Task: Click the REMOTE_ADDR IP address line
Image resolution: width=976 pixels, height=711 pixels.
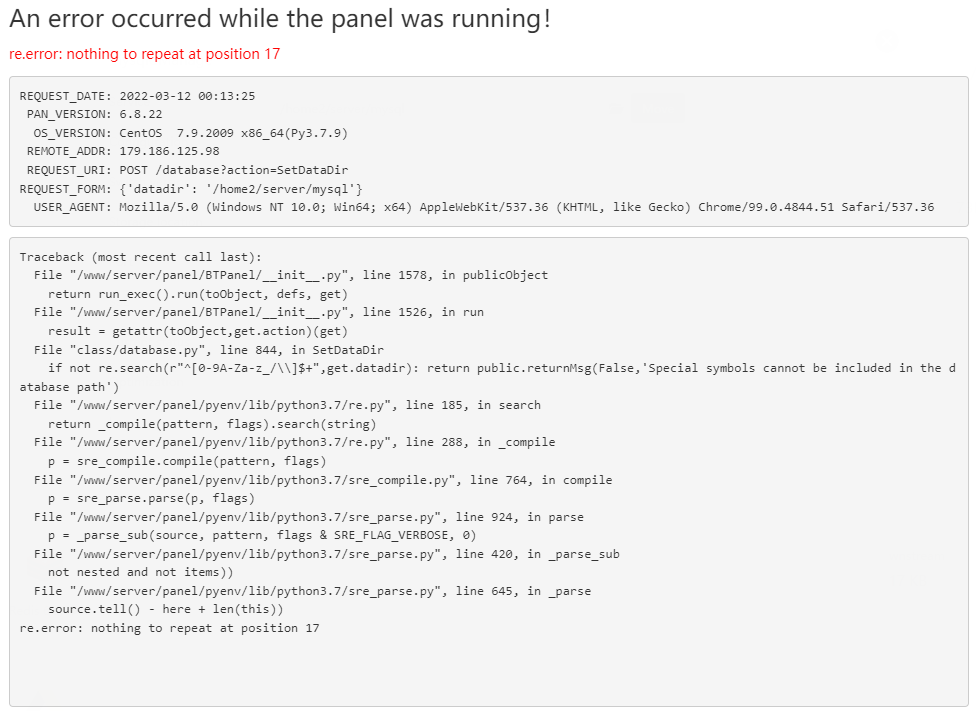Action: [122, 151]
